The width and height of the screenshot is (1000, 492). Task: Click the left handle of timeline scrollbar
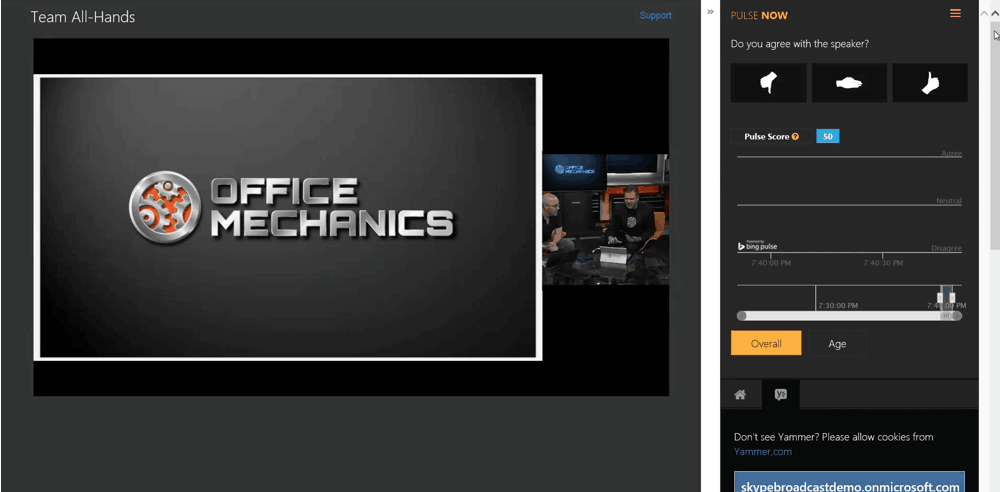(x=742, y=316)
